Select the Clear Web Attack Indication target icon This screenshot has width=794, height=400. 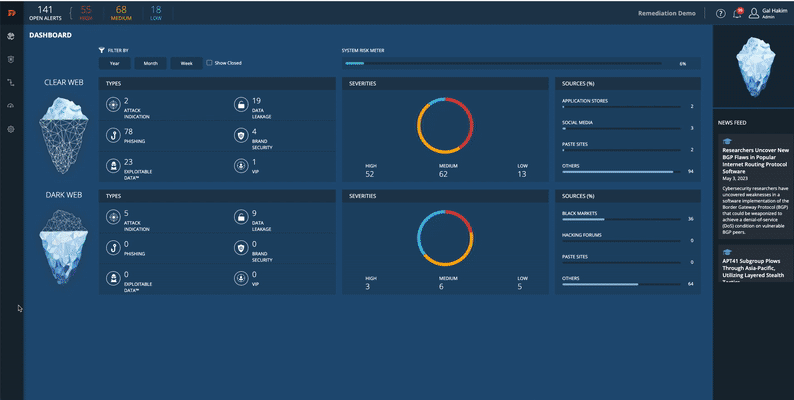tap(112, 104)
